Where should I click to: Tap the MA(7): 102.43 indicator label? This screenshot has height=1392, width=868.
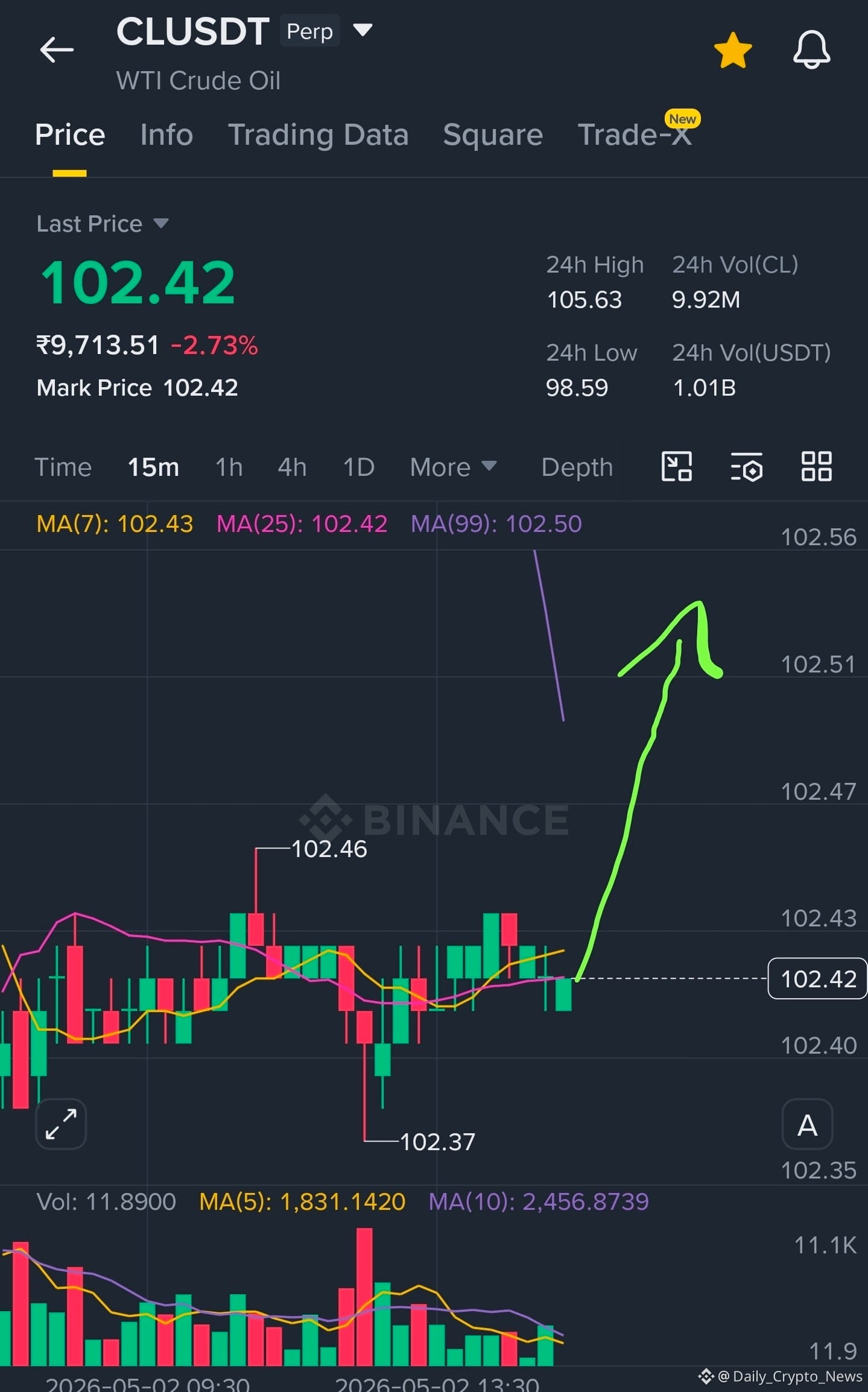click(x=115, y=524)
